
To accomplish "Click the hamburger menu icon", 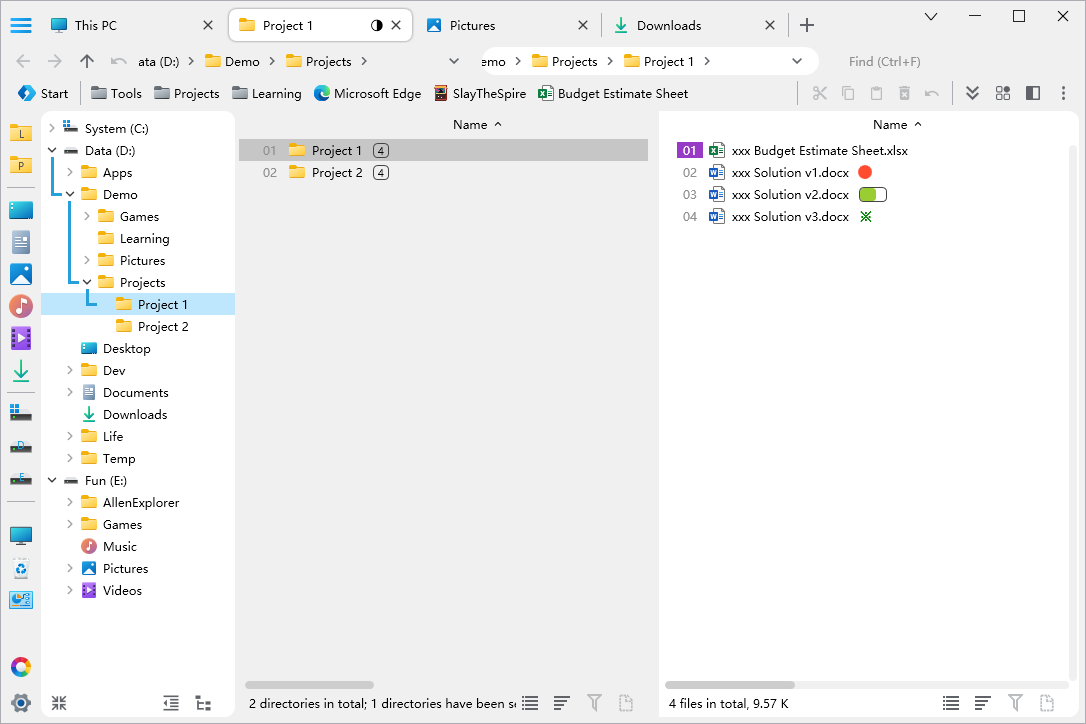I will [x=21, y=26].
